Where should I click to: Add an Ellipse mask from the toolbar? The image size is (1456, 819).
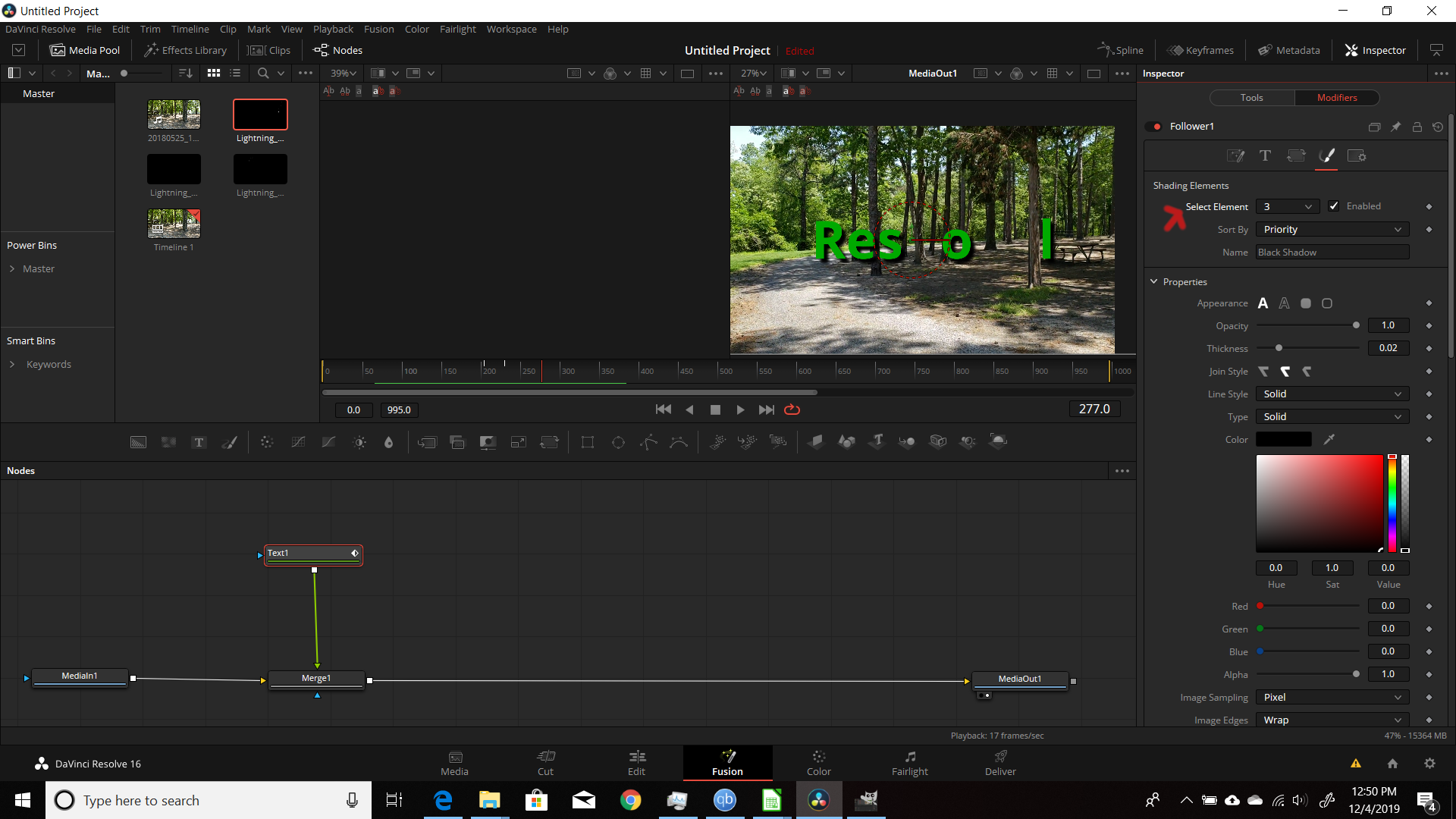(618, 442)
